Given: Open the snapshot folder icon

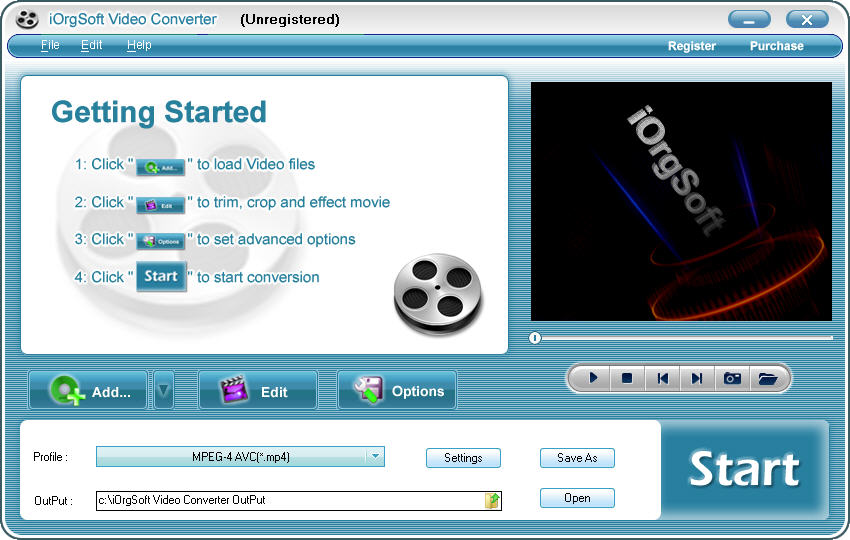Looking at the screenshot, I should (x=768, y=378).
